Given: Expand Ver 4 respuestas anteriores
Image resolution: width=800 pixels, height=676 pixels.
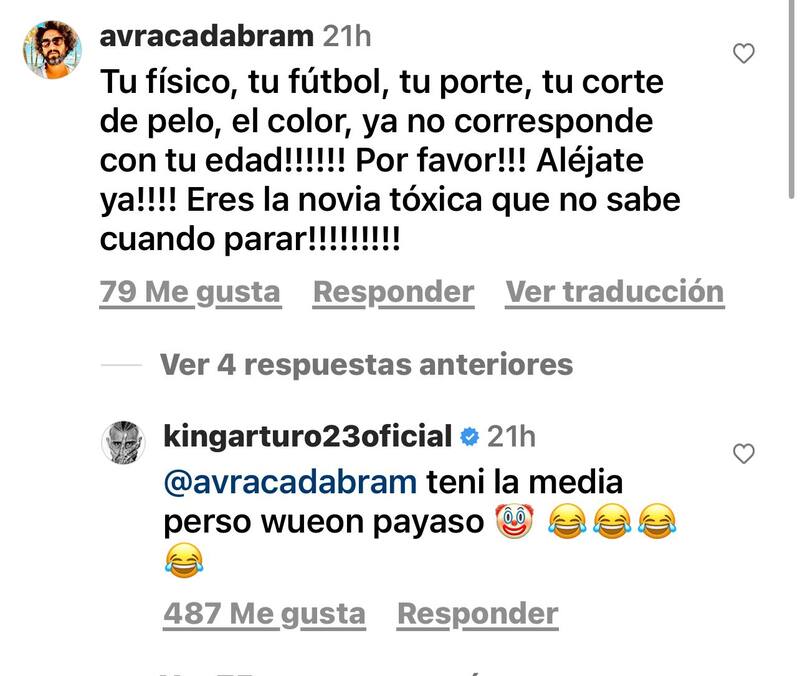Looking at the screenshot, I should pos(366,365).
